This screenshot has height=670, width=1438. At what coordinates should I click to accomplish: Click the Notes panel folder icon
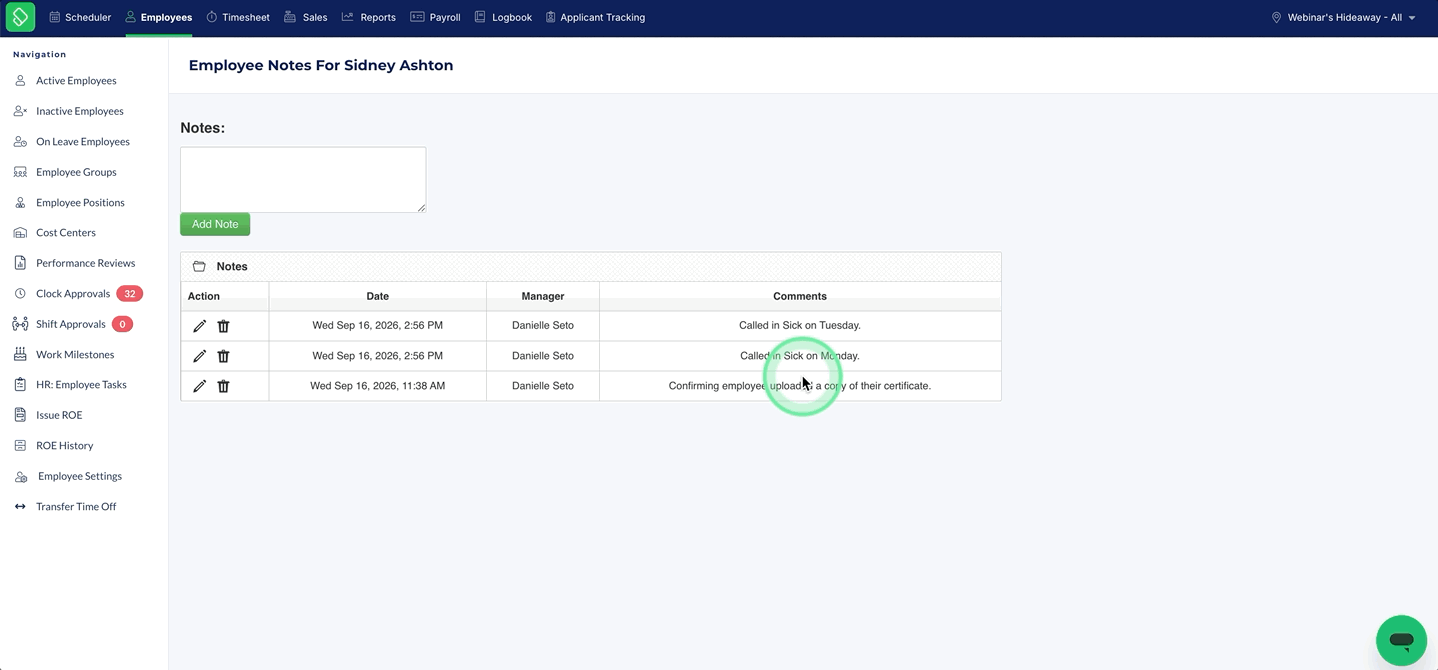(x=199, y=266)
